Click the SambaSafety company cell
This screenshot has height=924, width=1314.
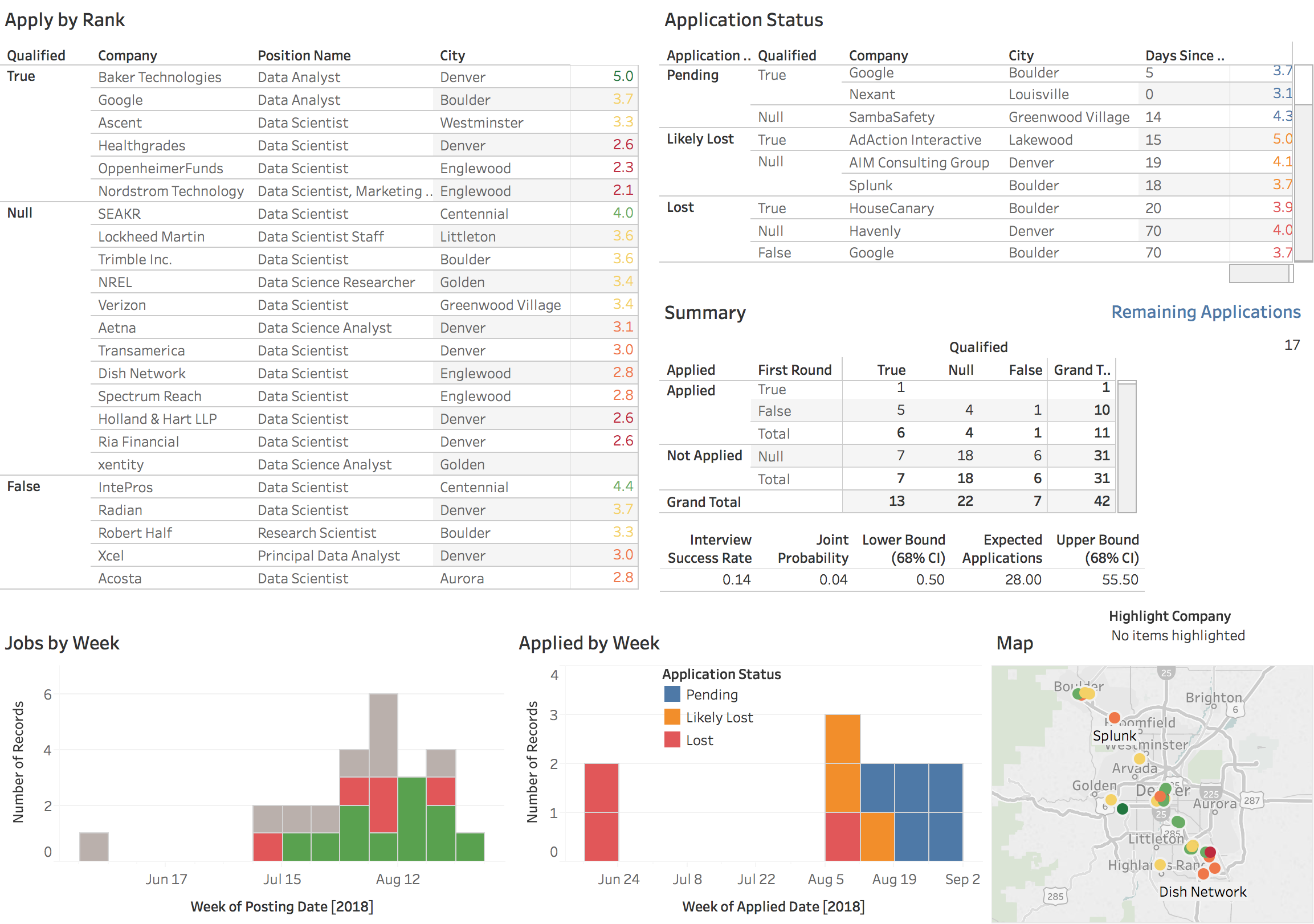[891, 117]
